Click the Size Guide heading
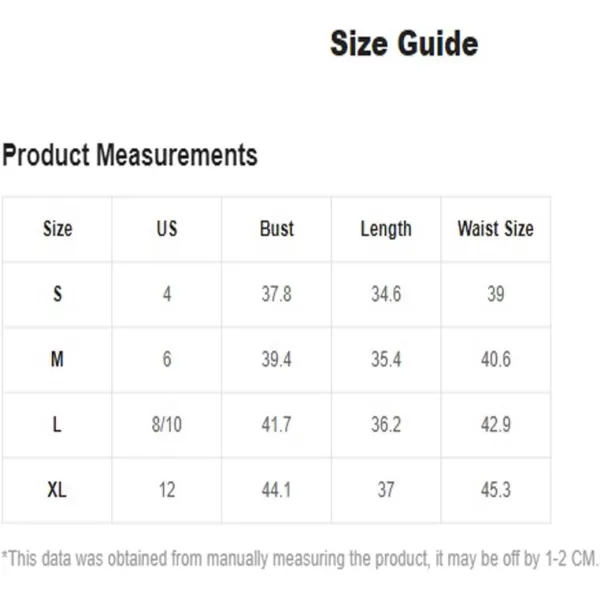The image size is (600, 600). coord(404,44)
